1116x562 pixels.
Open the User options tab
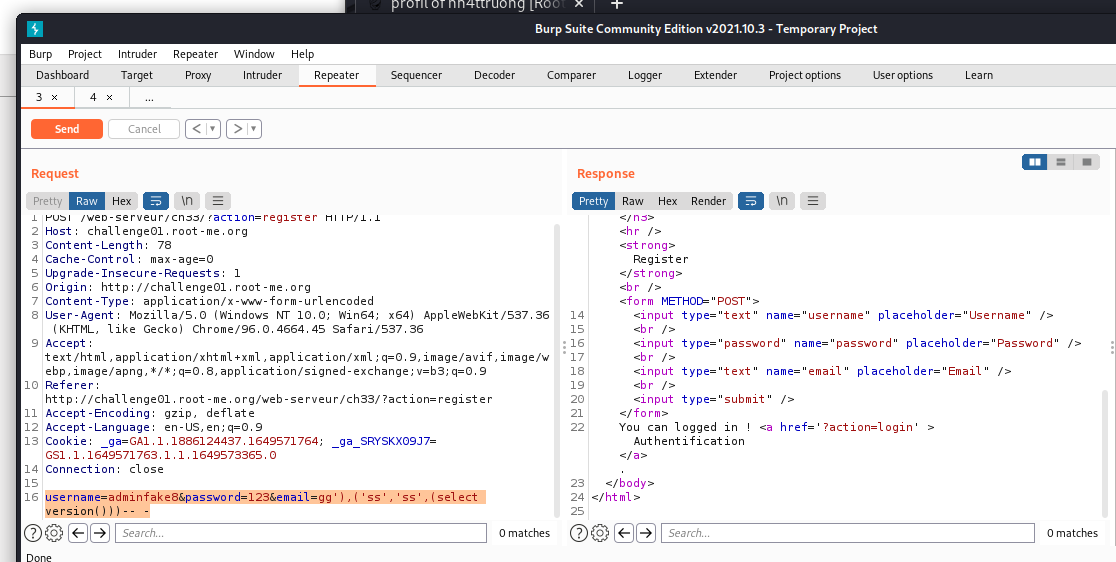pyautogui.click(x=902, y=75)
